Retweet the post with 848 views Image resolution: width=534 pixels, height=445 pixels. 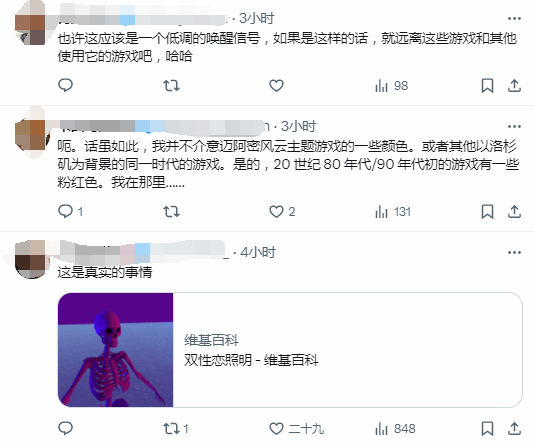[x=176, y=428]
